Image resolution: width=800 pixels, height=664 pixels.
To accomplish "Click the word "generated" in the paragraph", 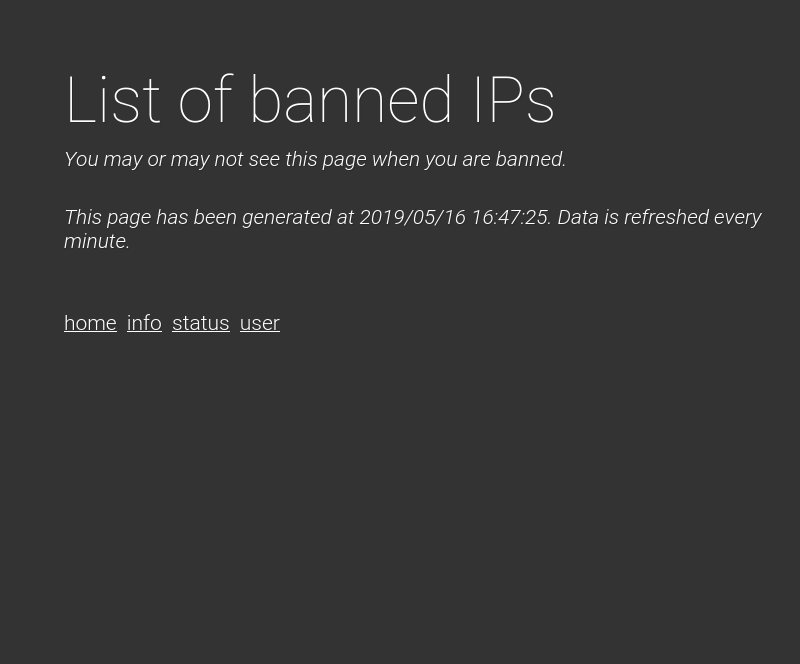I will coord(287,218).
